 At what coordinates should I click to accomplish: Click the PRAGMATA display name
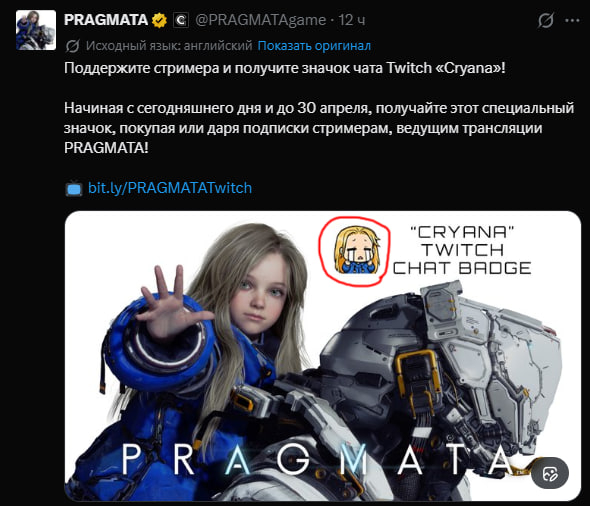[x=106, y=20]
